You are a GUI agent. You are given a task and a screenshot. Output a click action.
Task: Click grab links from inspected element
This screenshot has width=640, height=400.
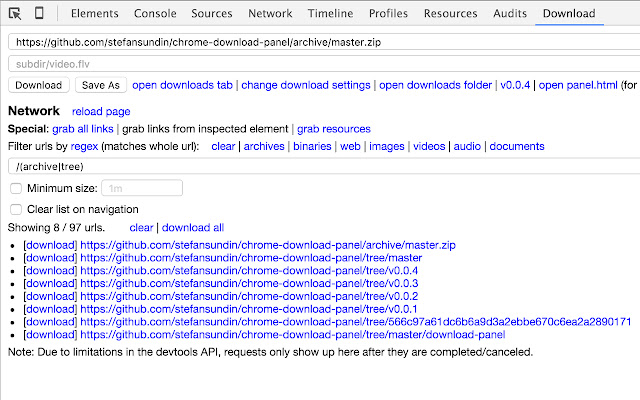[x=205, y=129]
